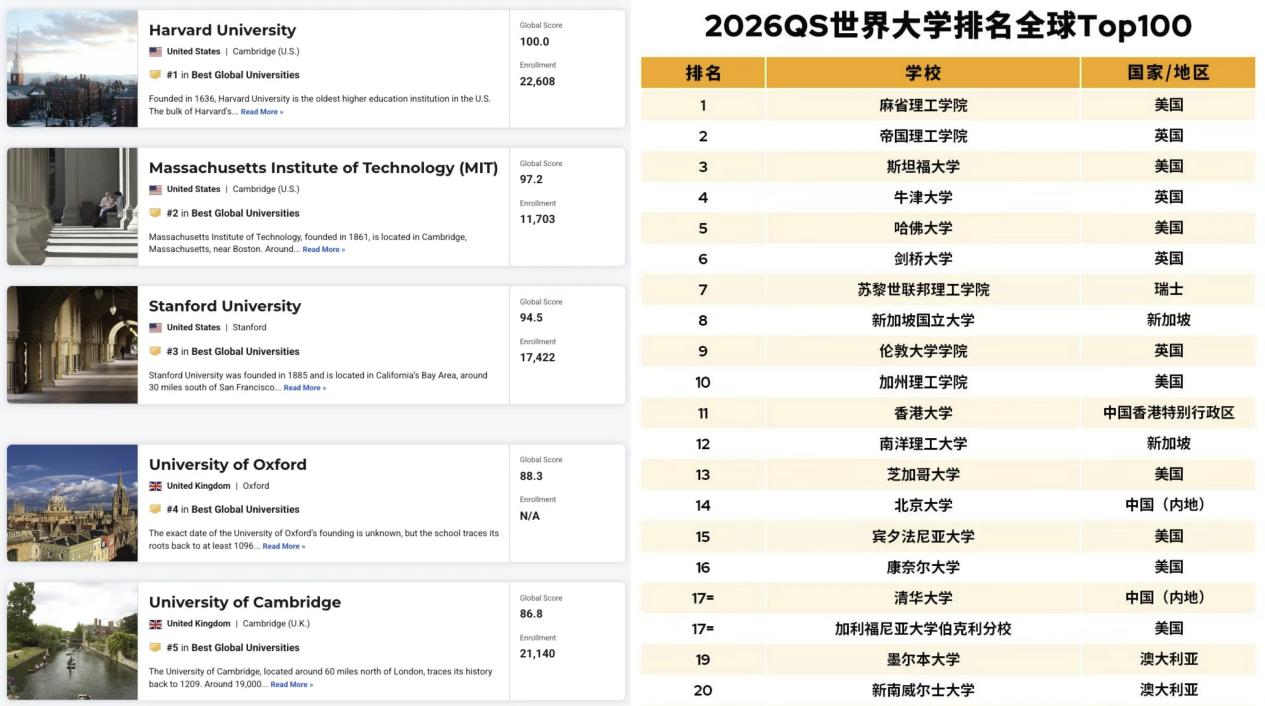Click the ranking badge icon beside Cambridge's #5
The height and width of the screenshot is (706, 1265).
pyautogui.click(x=155, y=647)
